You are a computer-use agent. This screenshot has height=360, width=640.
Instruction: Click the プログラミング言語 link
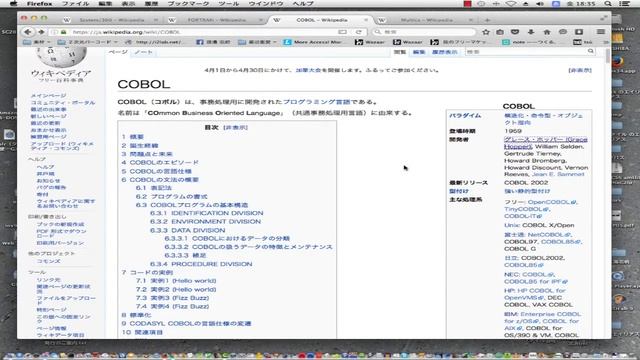click(317, 102)
